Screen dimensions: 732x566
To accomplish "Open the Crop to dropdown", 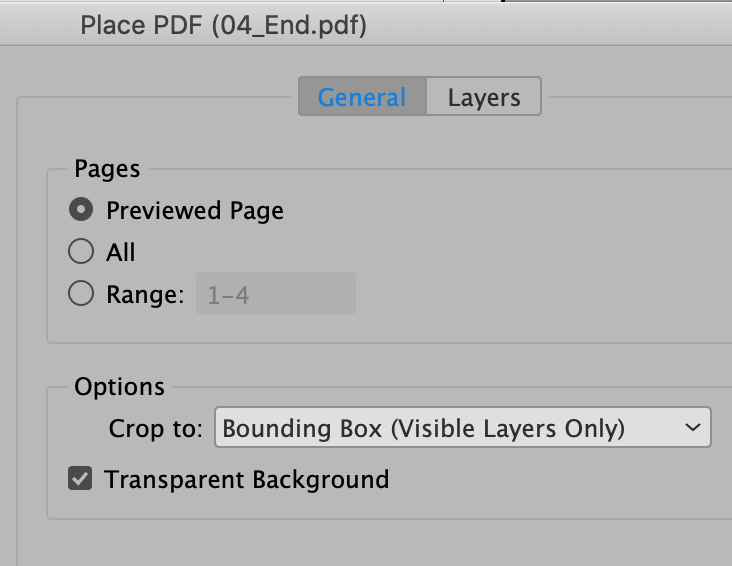I will click(462, 428).
